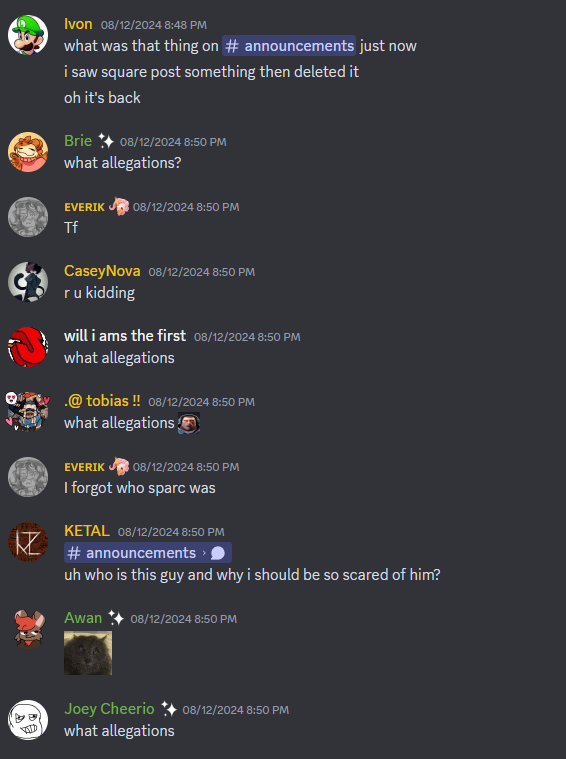This screenshot has width=566, height=759.
Task: Open the announcements channel mention in Ivon's message
Action: coord(289,46)
